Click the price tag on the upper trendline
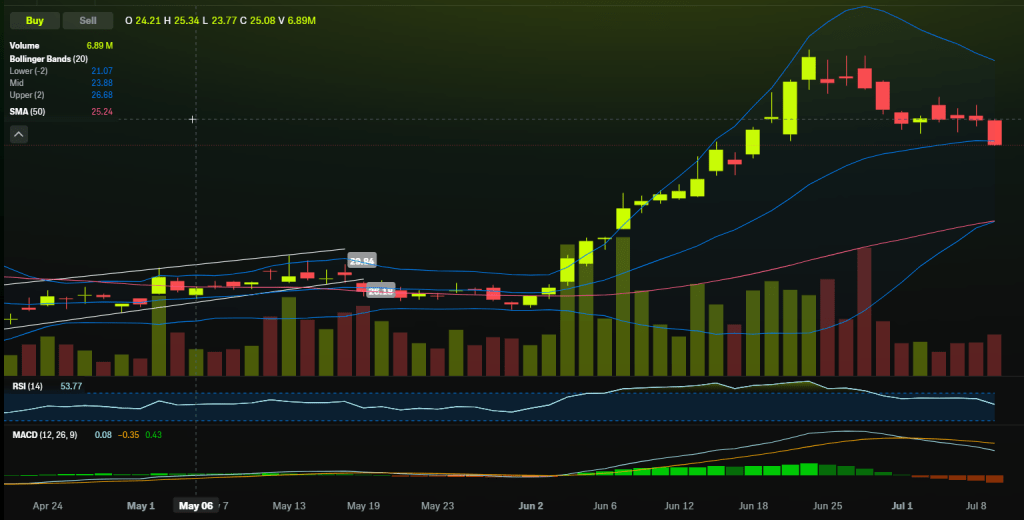Screen dimensions: 1024x520 (x=361, y=261)
